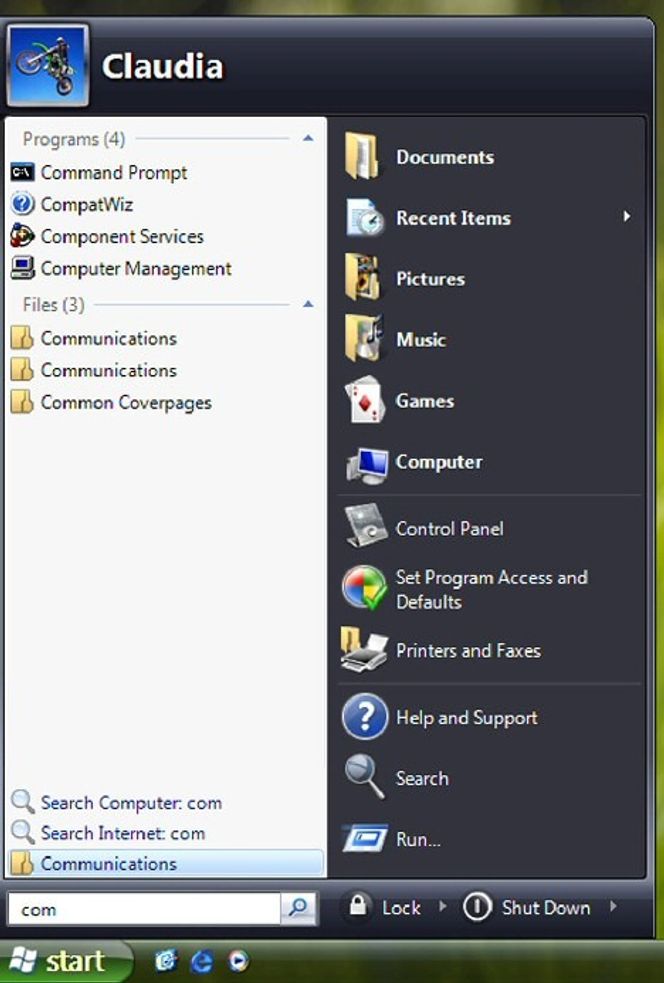Image resolution: width=664 pixels, height=983 pixels.
Task: Open Set Program Access and Defaults
Action: (465, 589)
